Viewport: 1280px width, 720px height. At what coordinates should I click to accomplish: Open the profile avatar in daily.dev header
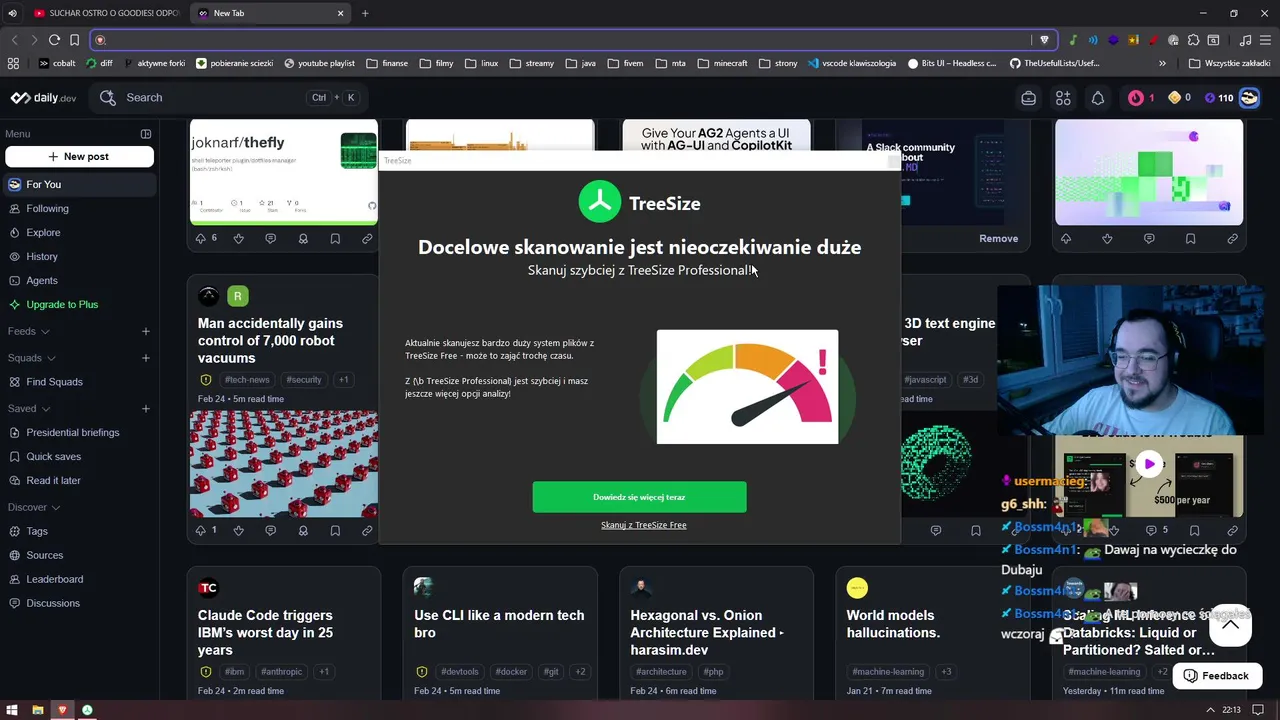point(1249,98)
